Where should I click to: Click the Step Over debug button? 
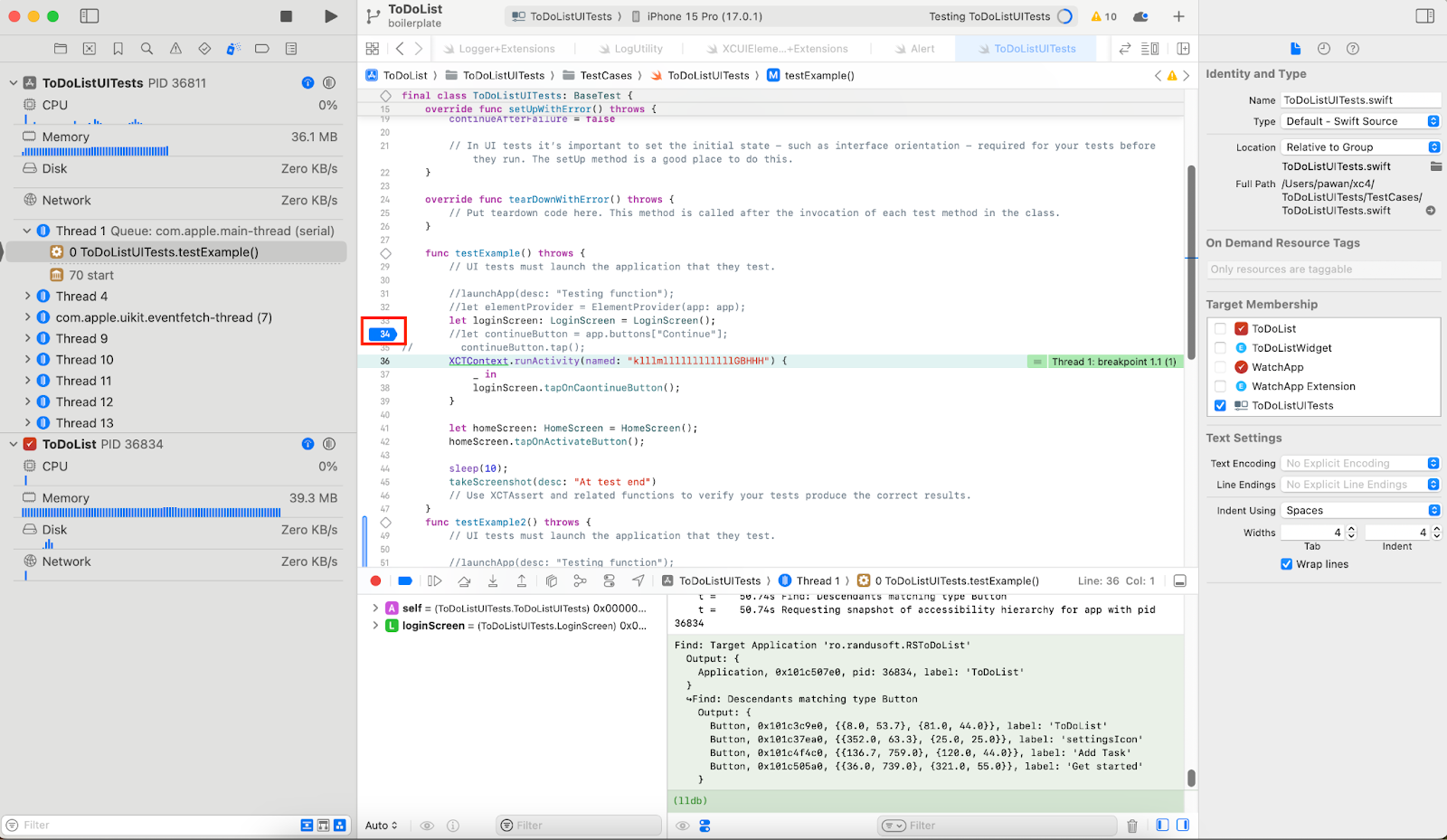click(464, 581)
